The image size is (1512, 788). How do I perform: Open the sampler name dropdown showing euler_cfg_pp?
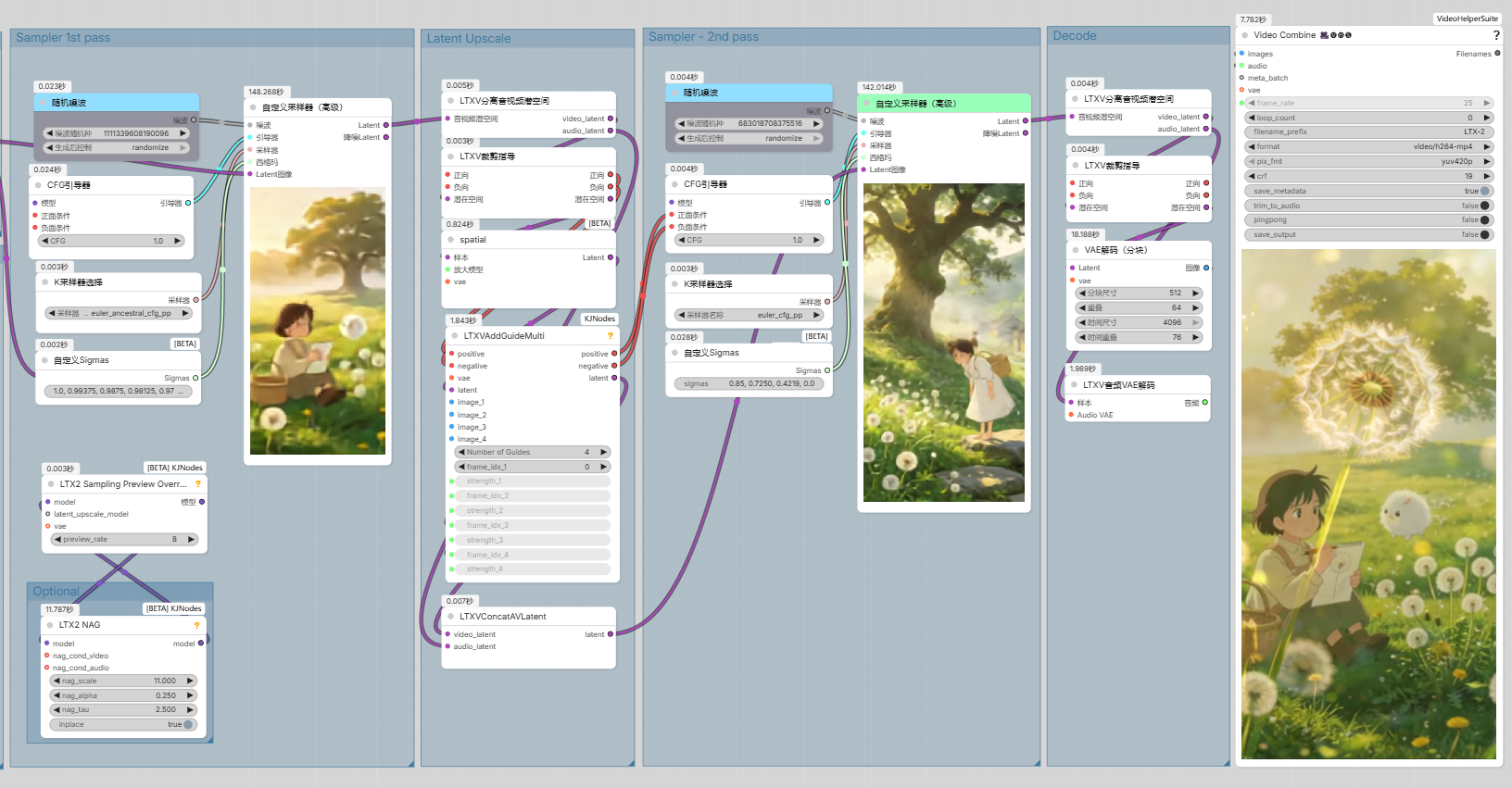(749, 315)
